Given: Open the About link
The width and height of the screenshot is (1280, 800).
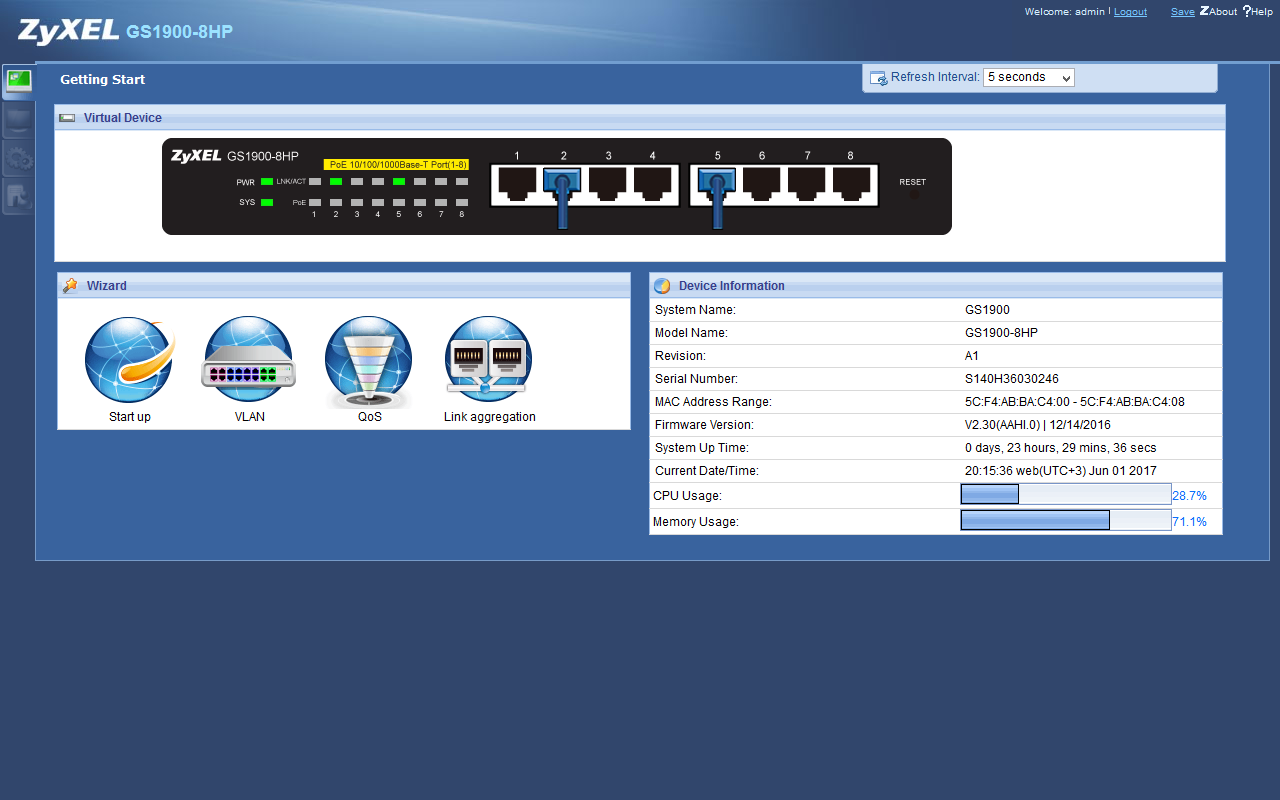Looking at the screenshot, I should (x=1219, y=12).
